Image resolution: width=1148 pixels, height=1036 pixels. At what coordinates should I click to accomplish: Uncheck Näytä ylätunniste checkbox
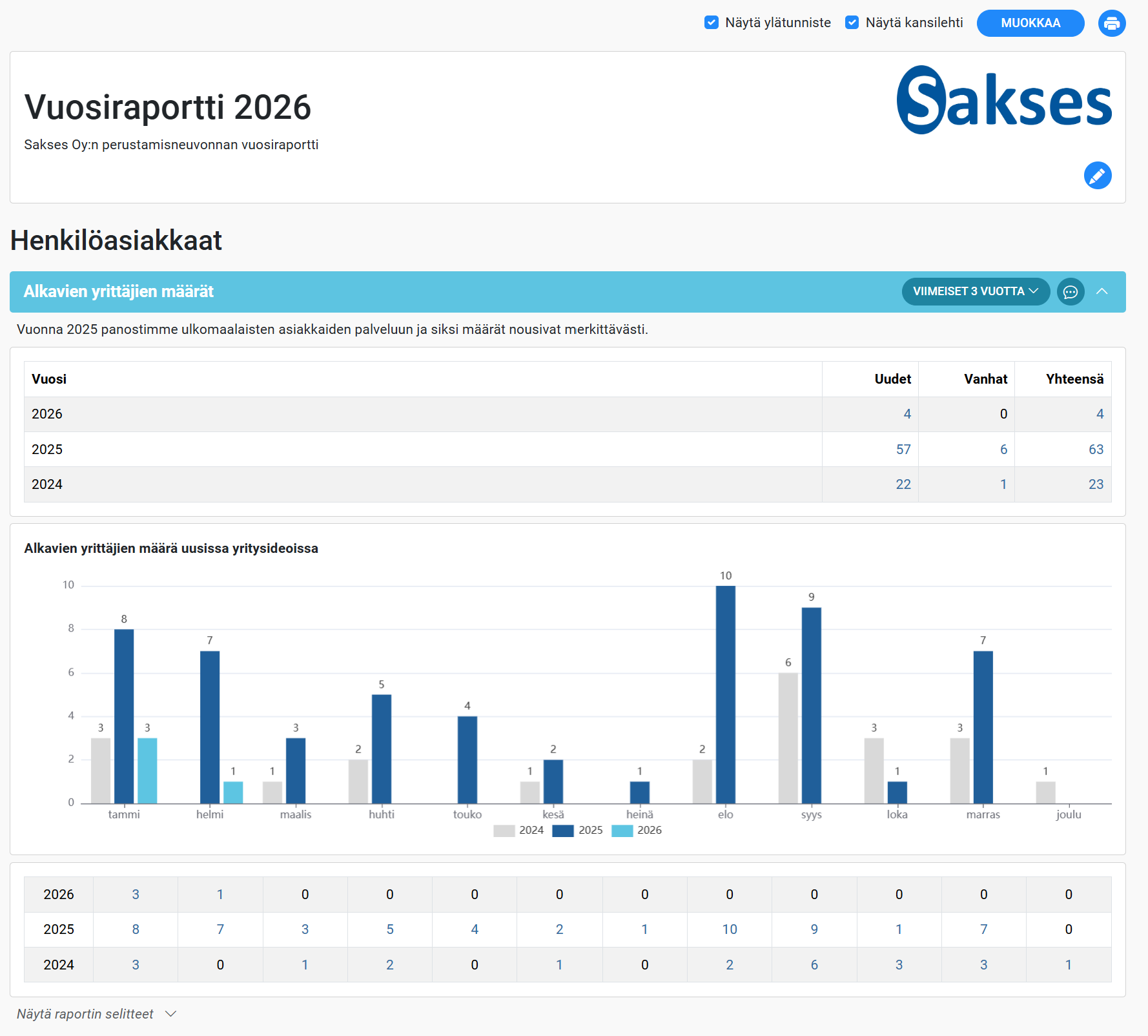[x=712, y=23]
